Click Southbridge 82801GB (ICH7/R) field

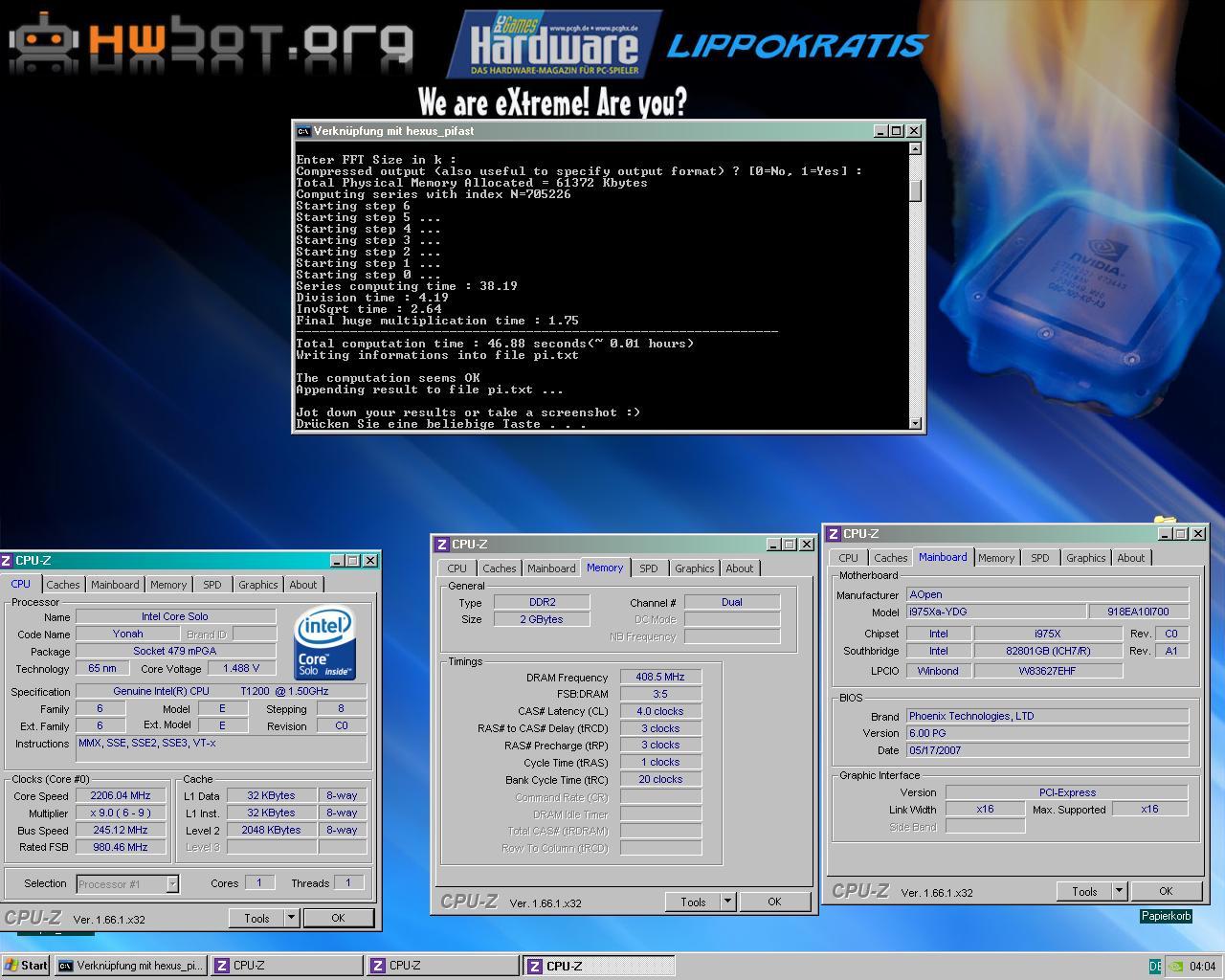pos(1048,652)
